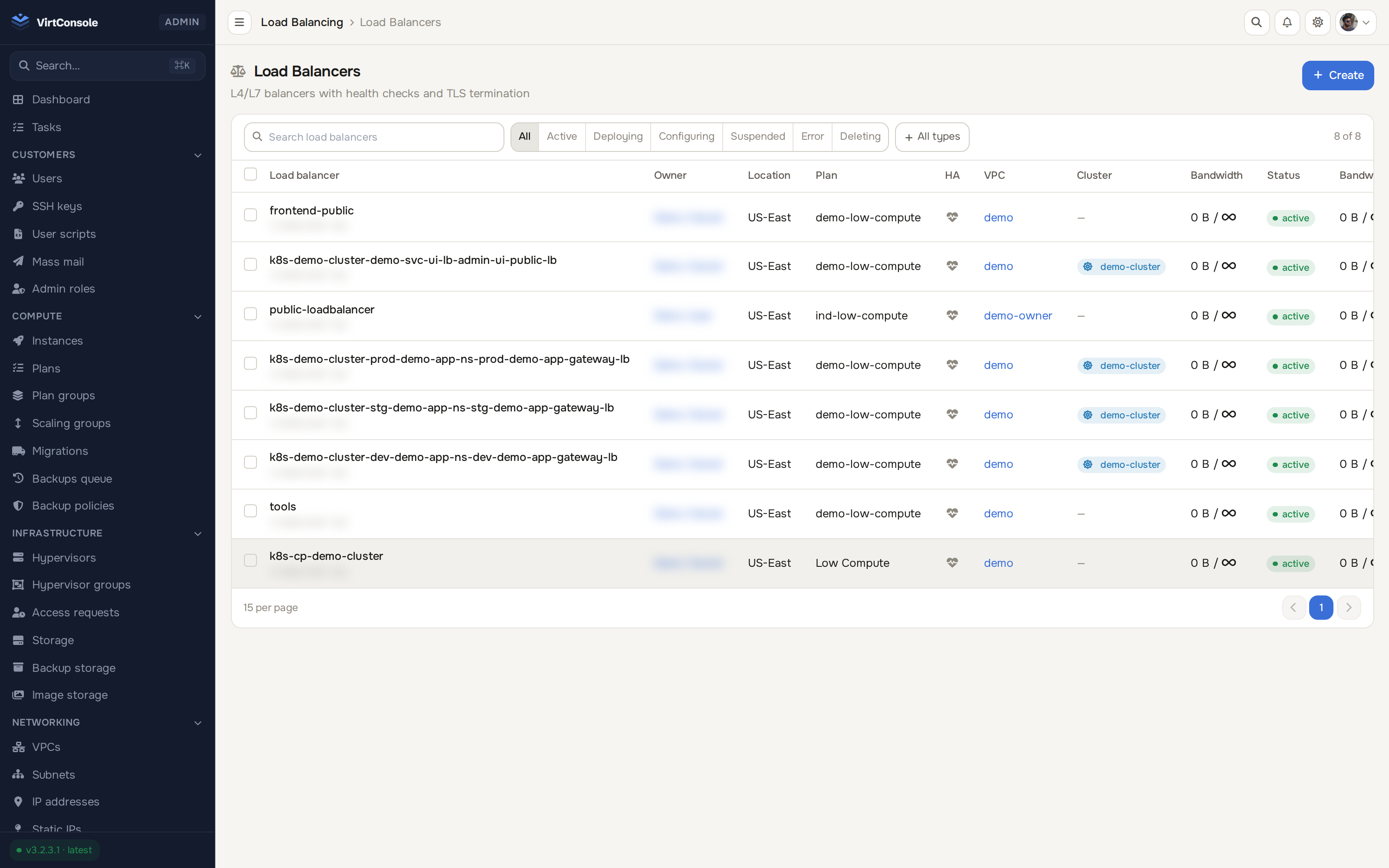Open the top-right search icon
Viewport: 1389px width, 868px height.
pyautogui.click(x=1257, y=23)
